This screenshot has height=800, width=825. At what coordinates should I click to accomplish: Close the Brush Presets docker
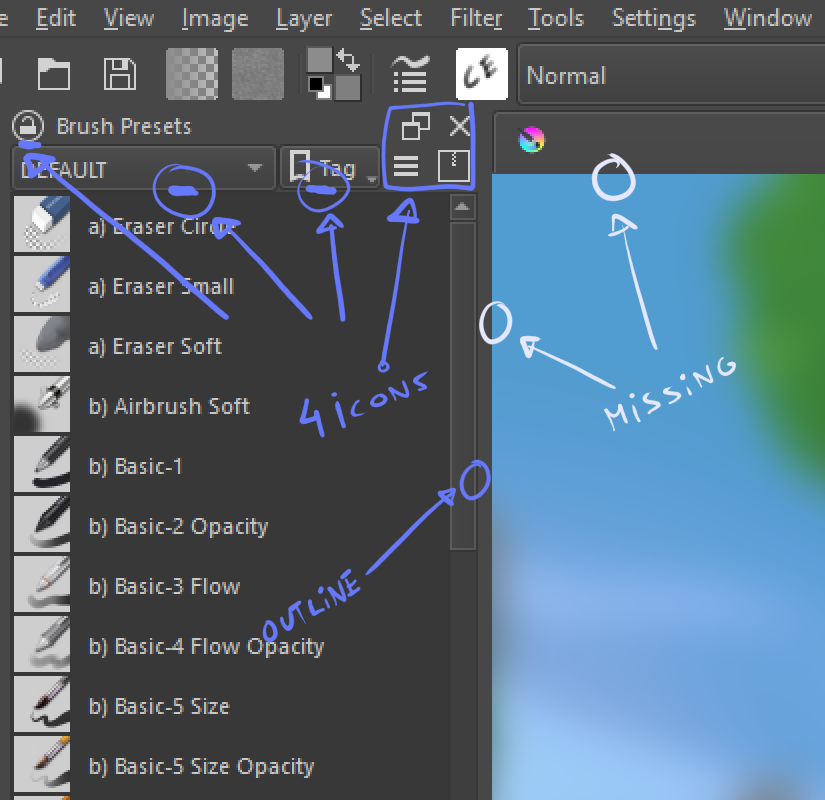tap(460, 126)
